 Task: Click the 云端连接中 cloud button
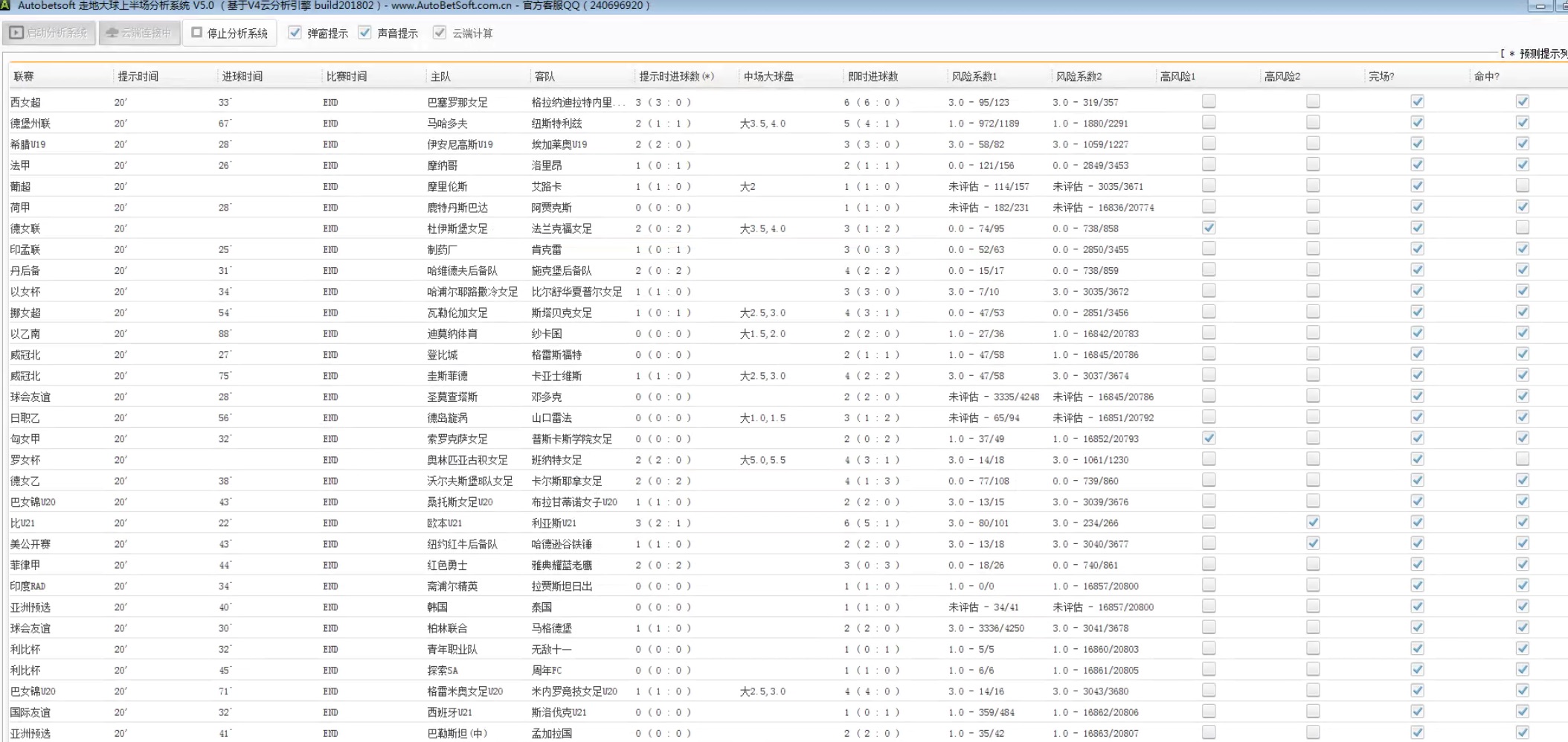tap(139, 33)
